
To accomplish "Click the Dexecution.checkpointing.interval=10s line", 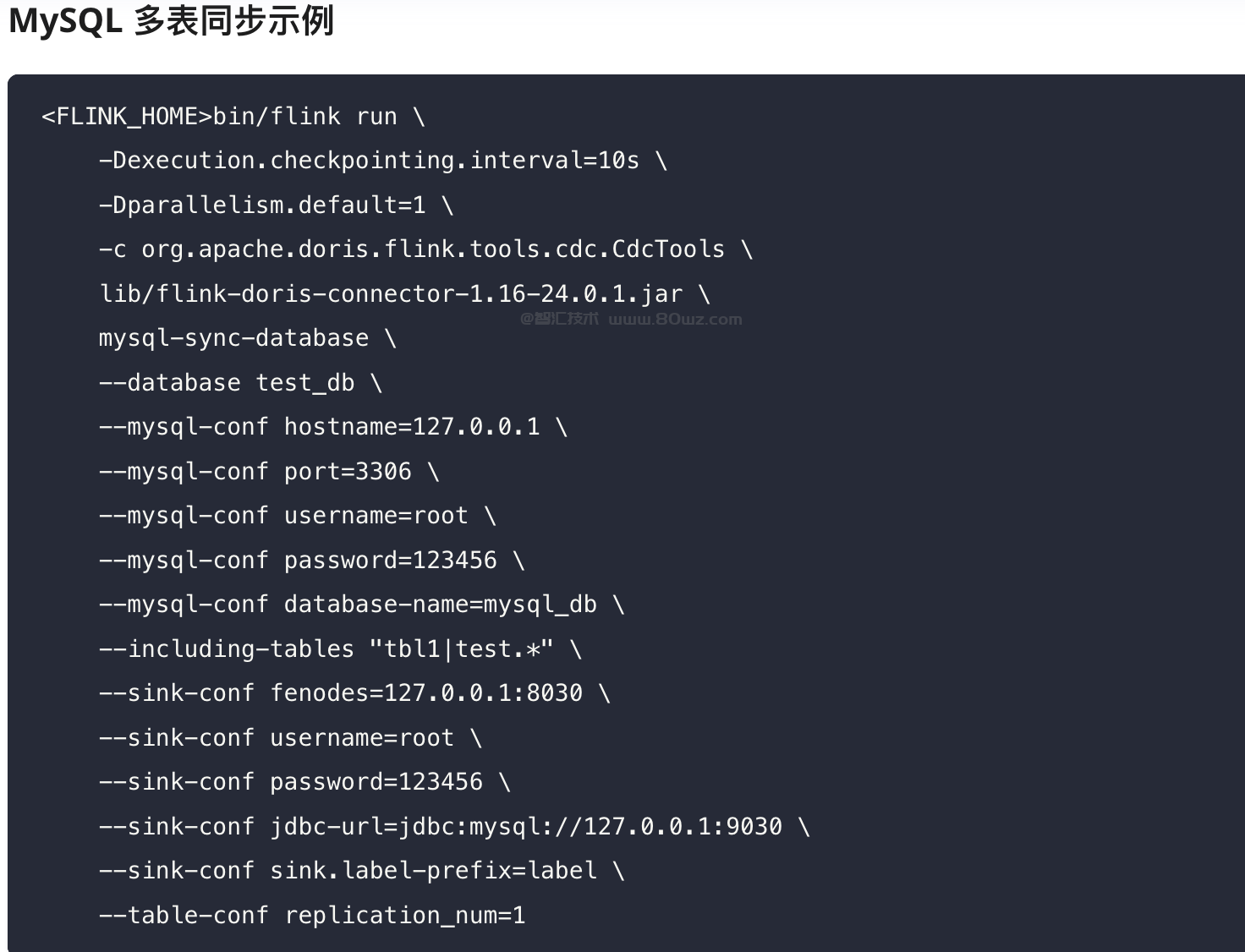I will 381,160.
